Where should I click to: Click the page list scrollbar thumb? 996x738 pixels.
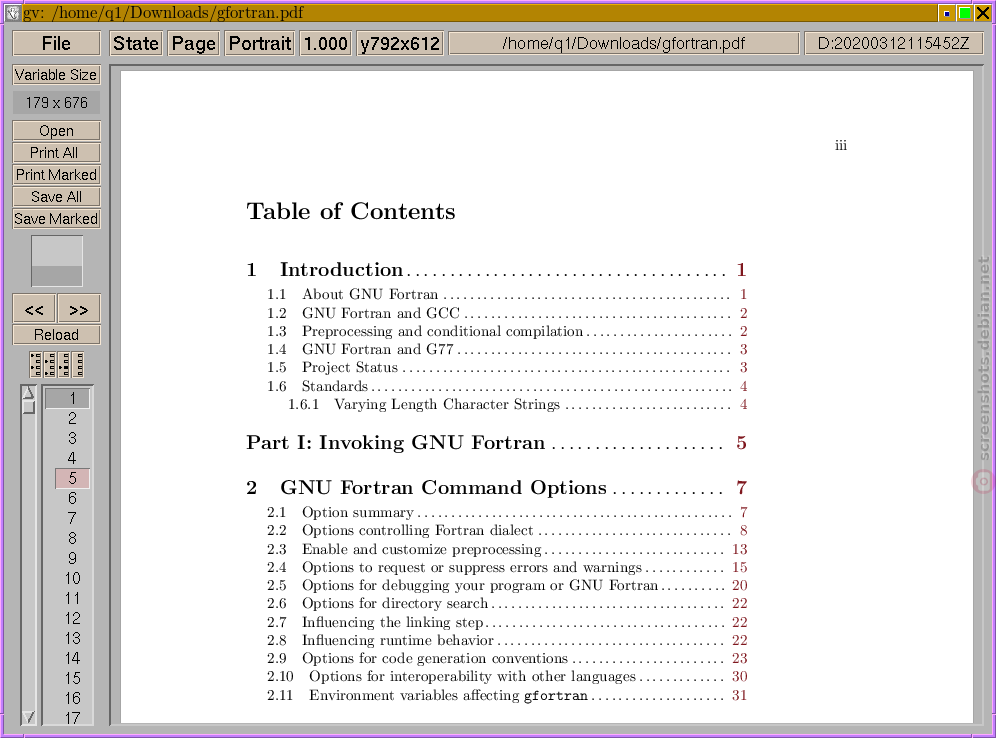[x=29, y=407]
